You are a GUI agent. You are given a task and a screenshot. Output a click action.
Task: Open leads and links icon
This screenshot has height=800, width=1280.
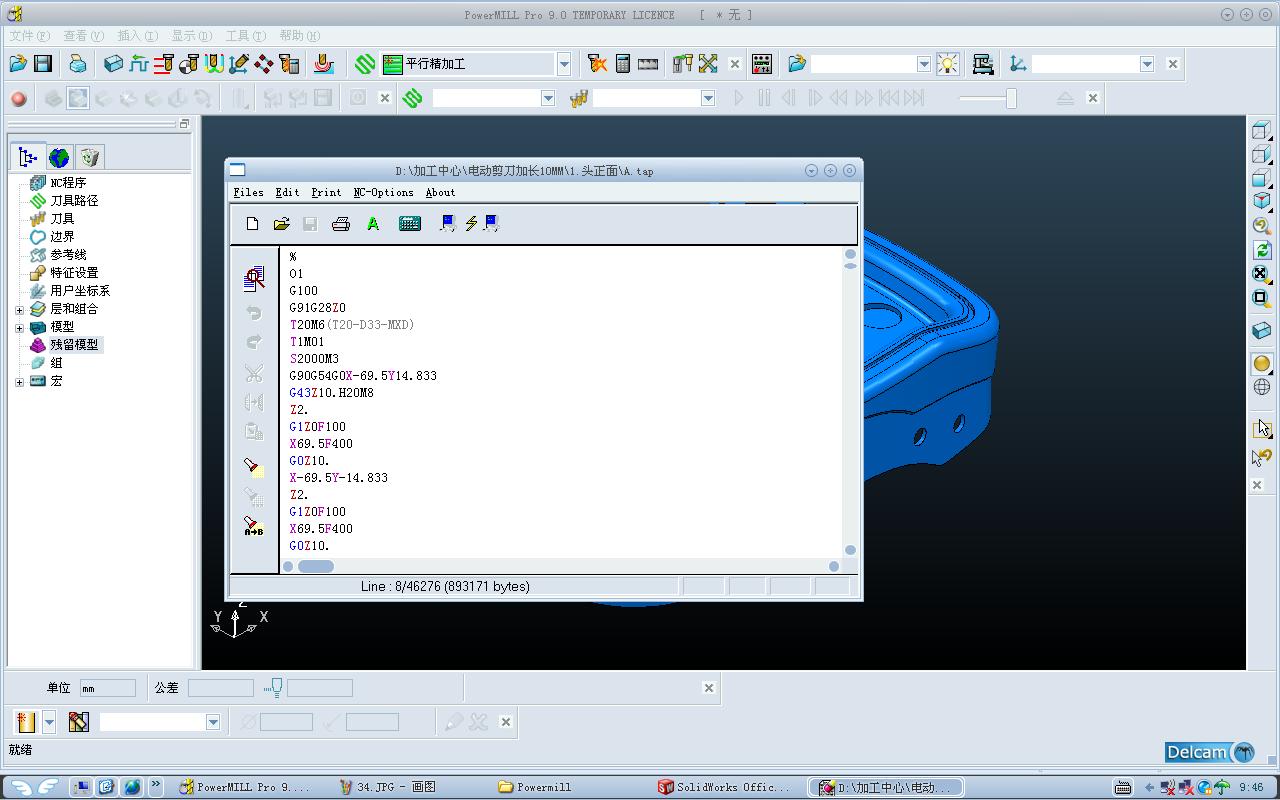coord(214,64)
